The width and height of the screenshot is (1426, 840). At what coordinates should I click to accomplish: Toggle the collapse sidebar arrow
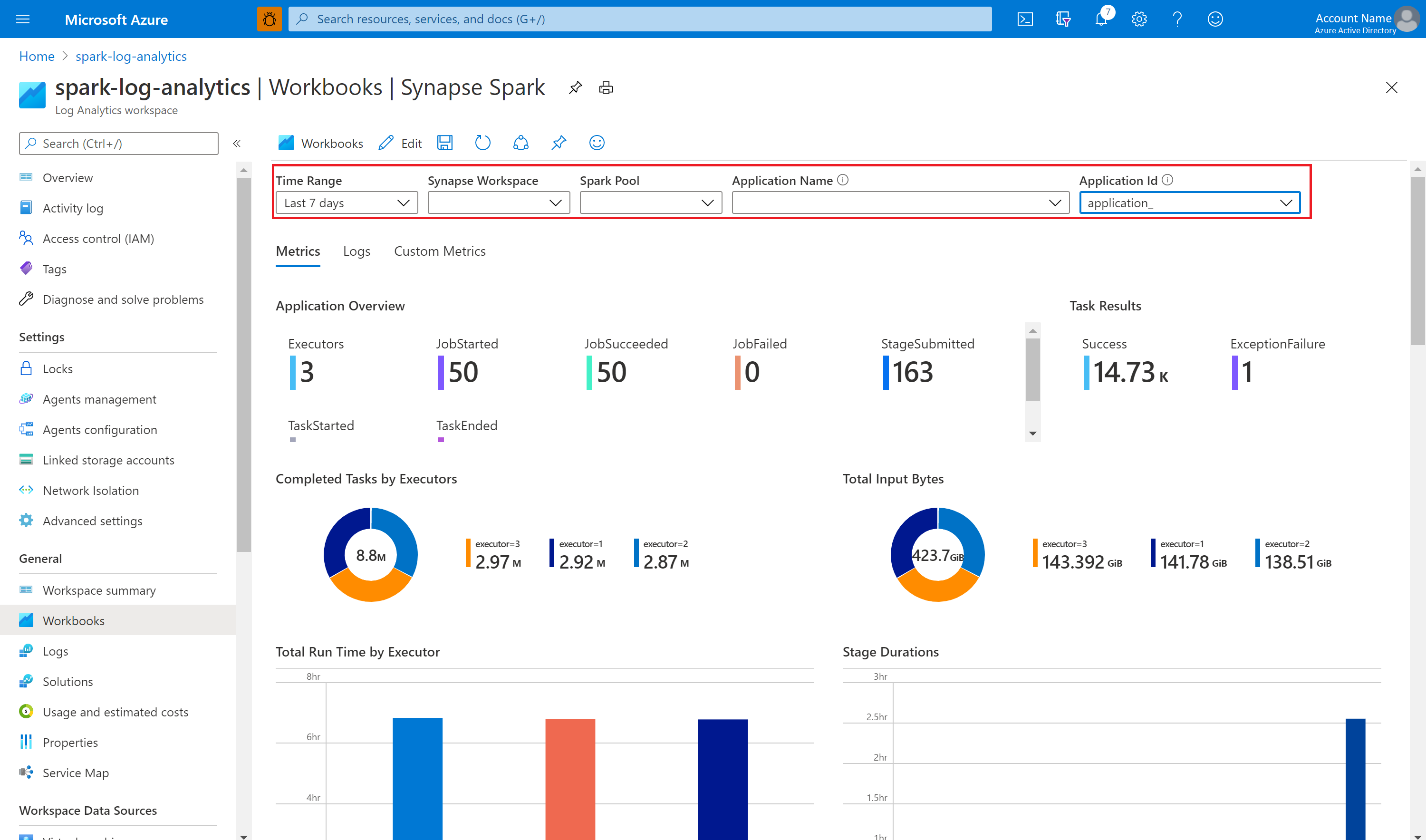tap(239, 144)
